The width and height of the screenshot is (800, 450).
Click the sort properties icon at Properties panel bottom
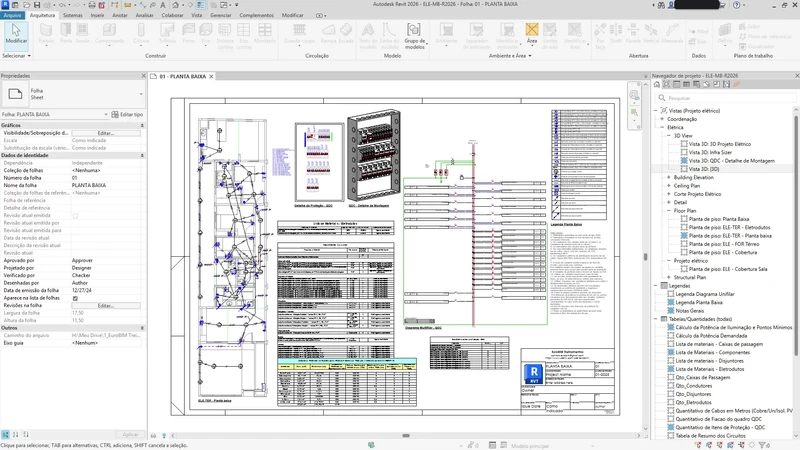[x=15, y=435]
